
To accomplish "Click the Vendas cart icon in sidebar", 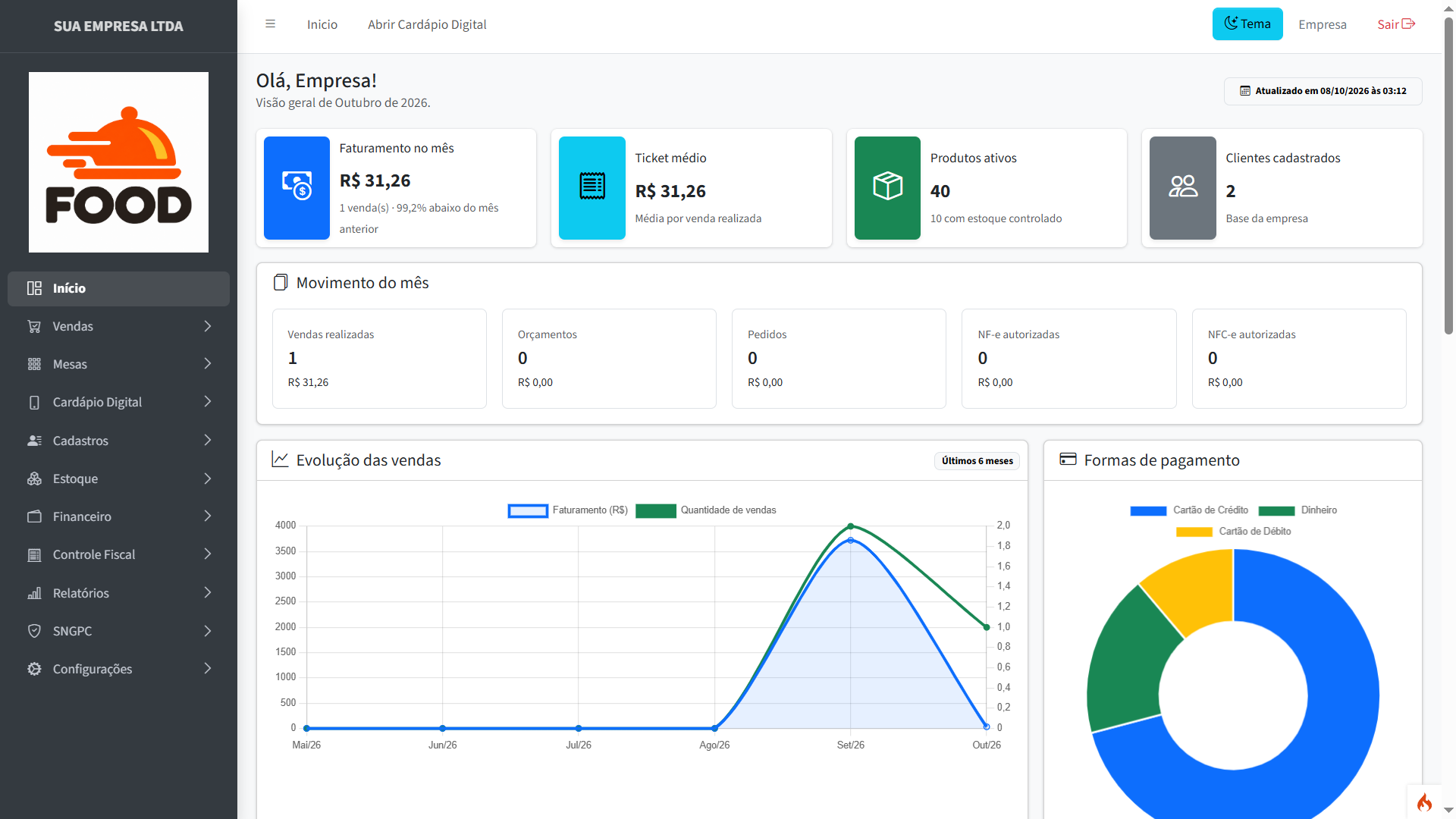I will pos(34,326).
